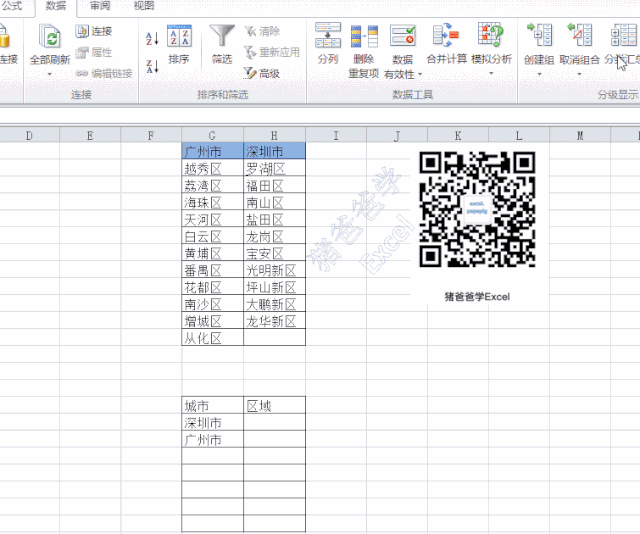Select column E header

click(90, 136)
